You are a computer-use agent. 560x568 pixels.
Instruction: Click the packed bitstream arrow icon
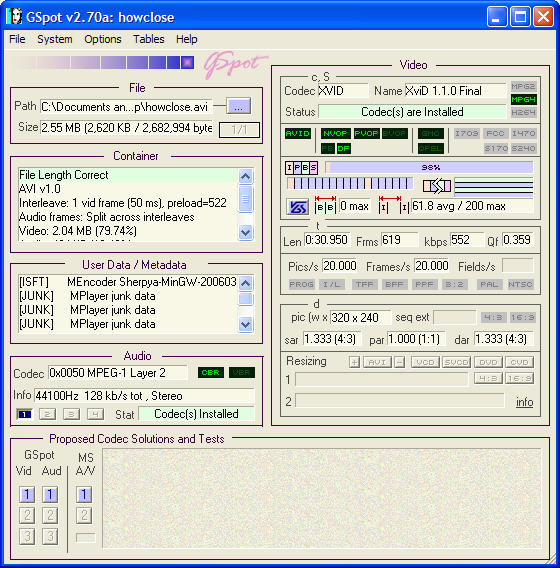tap(437, 186)
